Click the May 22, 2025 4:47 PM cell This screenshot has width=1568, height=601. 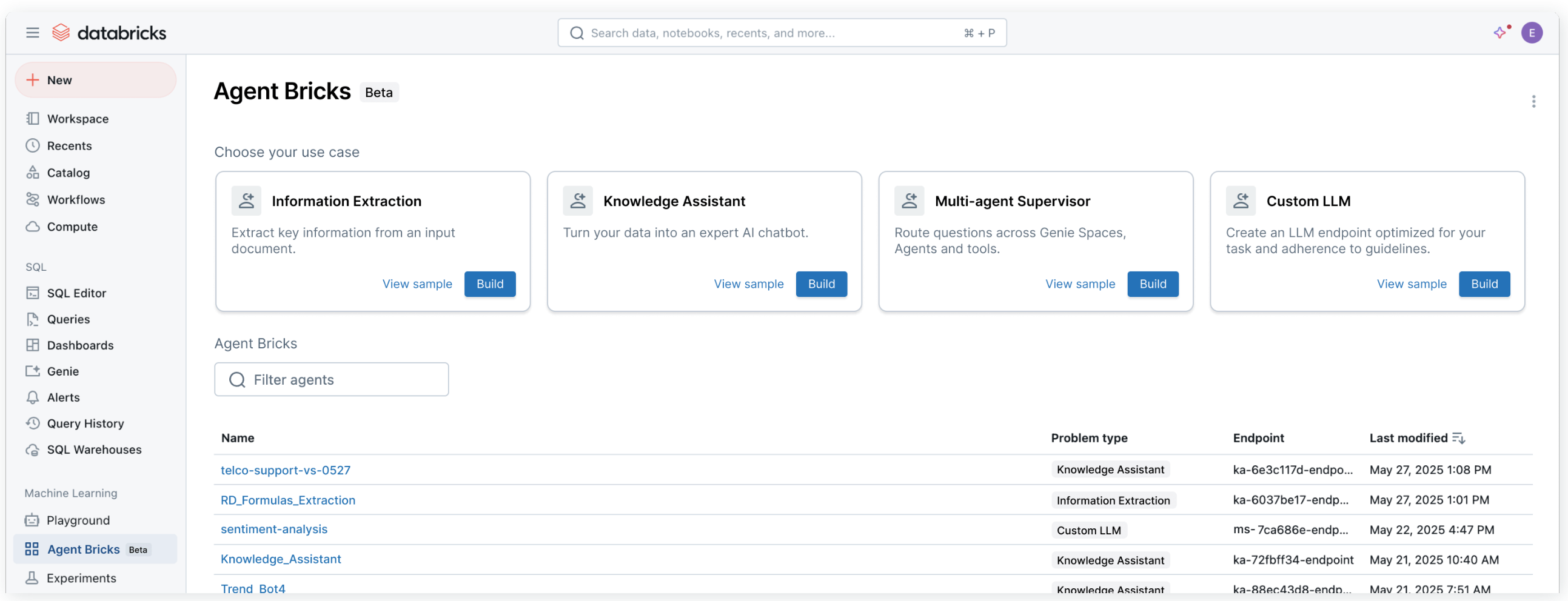1432,530
